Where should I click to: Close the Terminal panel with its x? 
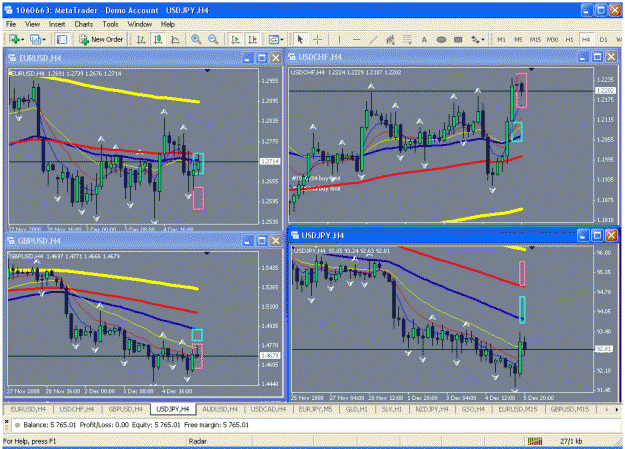[6, 422]
